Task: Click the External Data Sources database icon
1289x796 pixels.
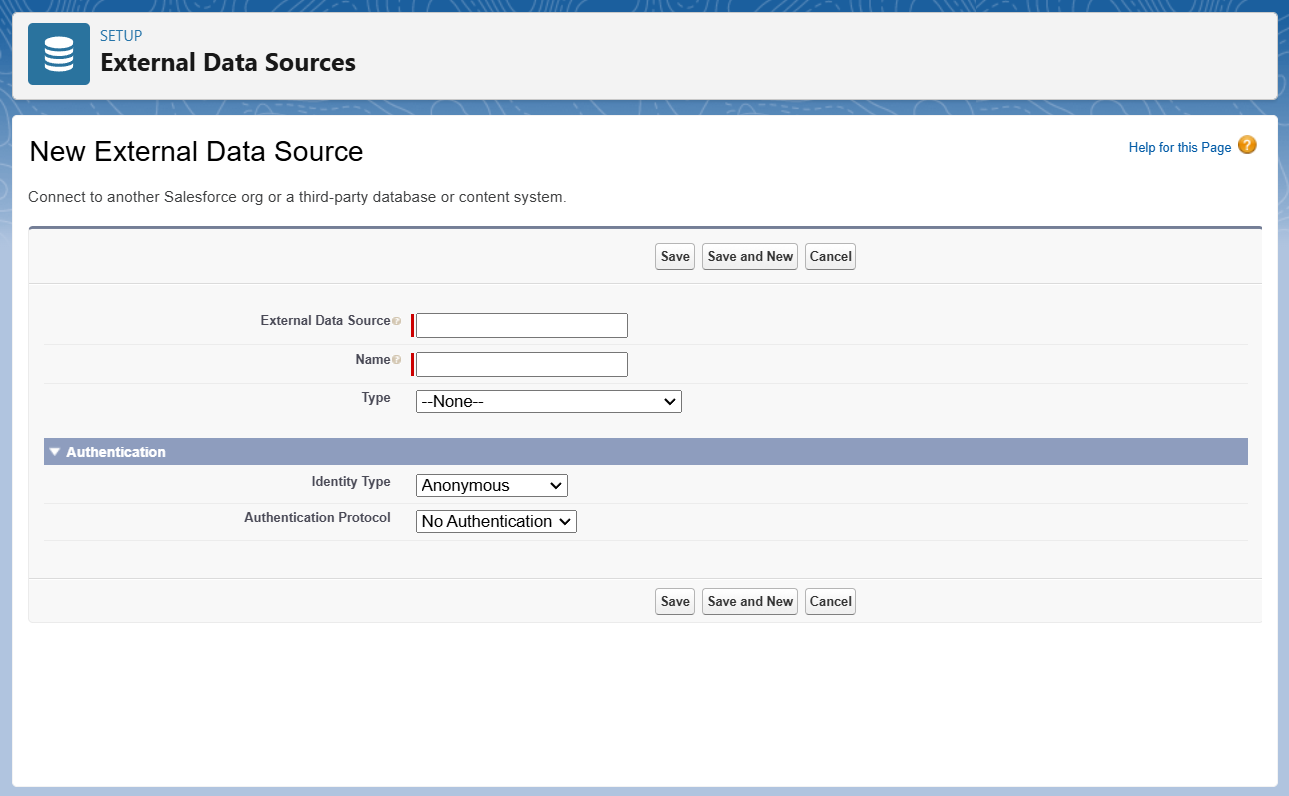Action: [x=59, y=54]
